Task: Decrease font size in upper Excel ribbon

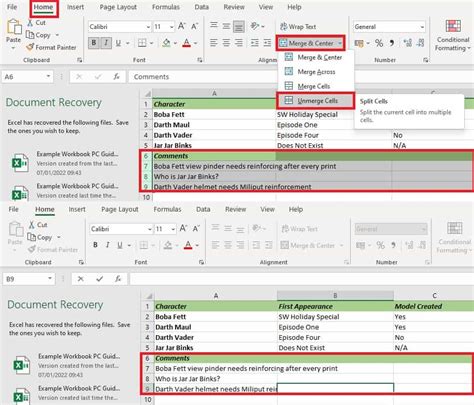Action: tap(194, 26)
